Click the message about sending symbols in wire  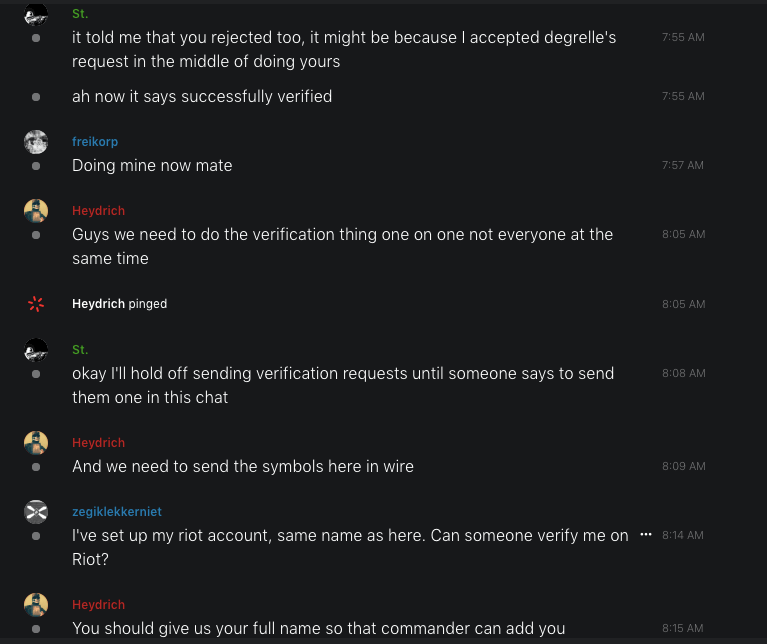point(243,466)
